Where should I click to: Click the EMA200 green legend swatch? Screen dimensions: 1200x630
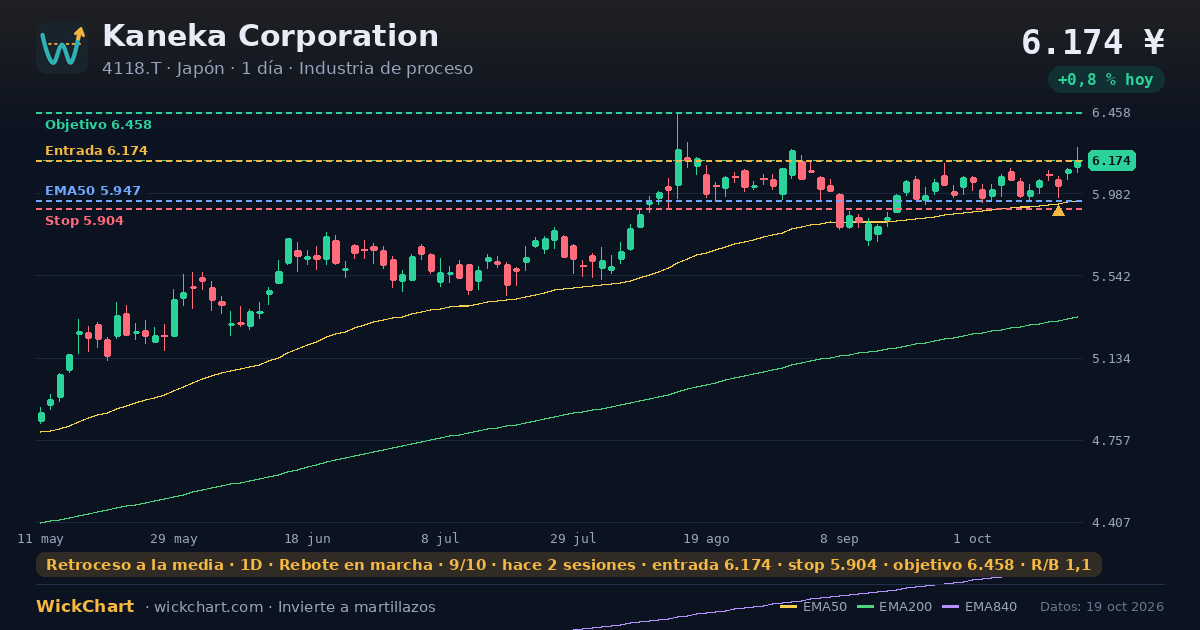864,607
